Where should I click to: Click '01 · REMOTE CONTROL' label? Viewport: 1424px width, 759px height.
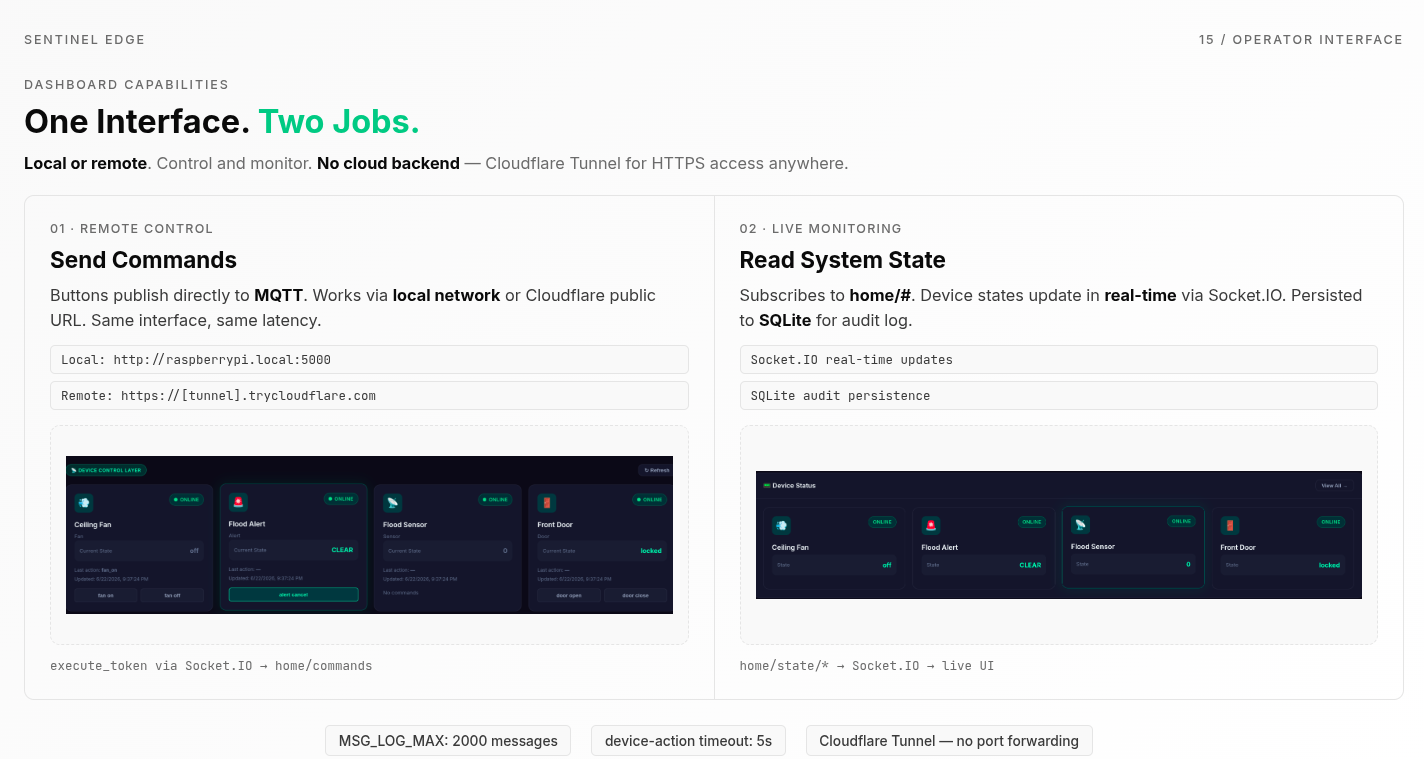[x=131, y=229]
